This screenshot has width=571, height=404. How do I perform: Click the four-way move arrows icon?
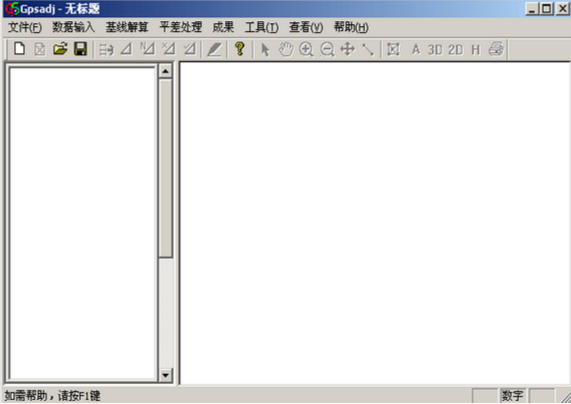click(x=348, y=49)
